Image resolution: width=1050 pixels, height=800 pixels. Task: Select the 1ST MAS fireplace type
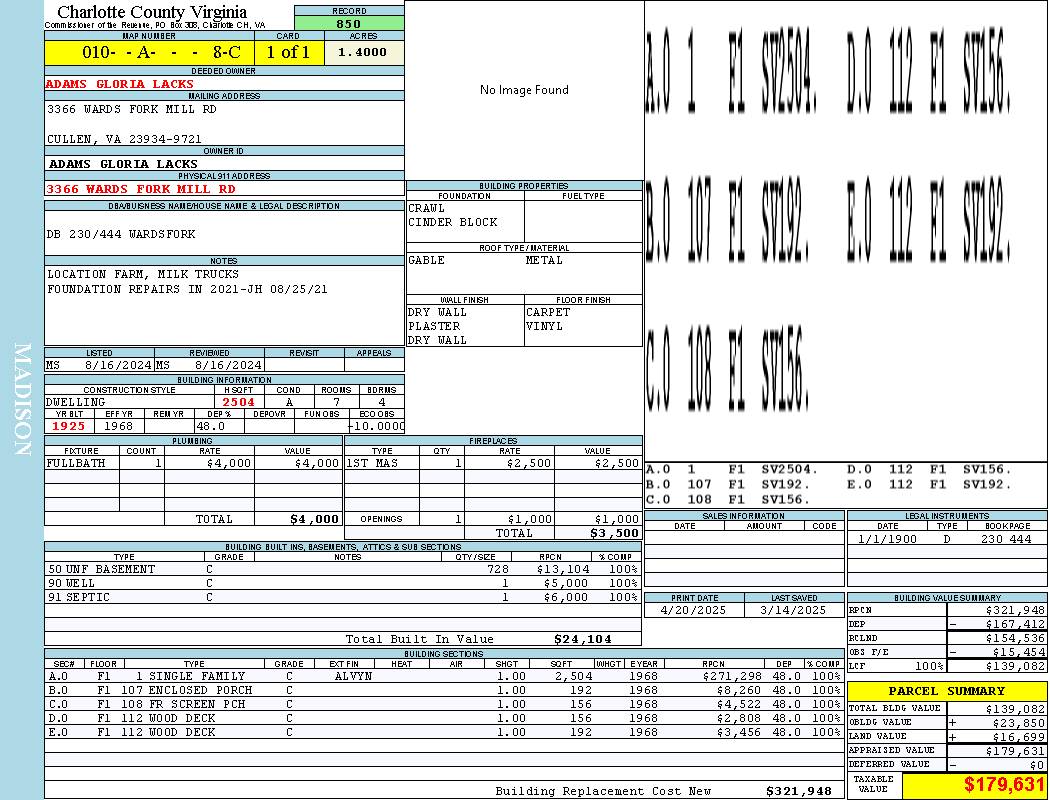tap(372, 463)
